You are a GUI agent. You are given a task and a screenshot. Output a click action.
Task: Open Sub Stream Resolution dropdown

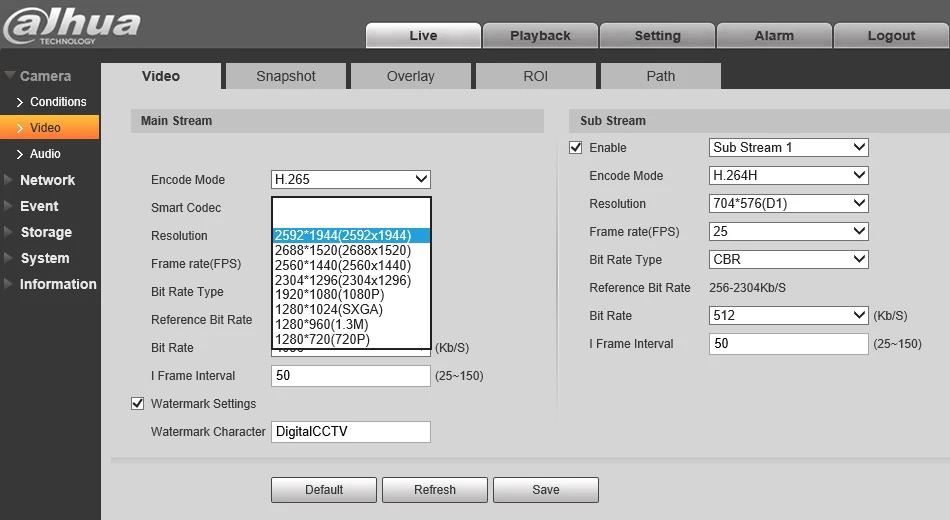coord(788,203)
